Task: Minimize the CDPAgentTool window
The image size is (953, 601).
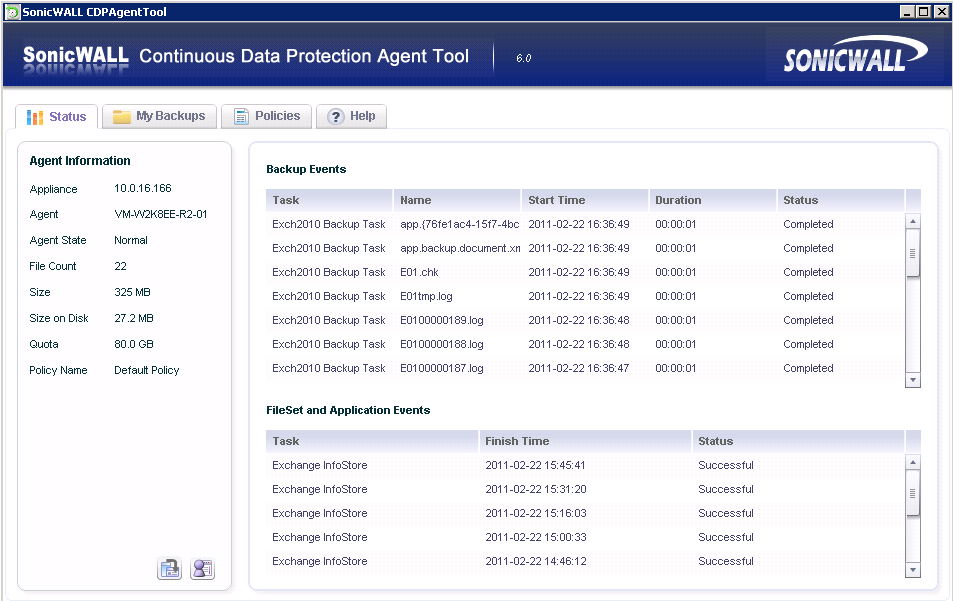Action: click(907, 12)
